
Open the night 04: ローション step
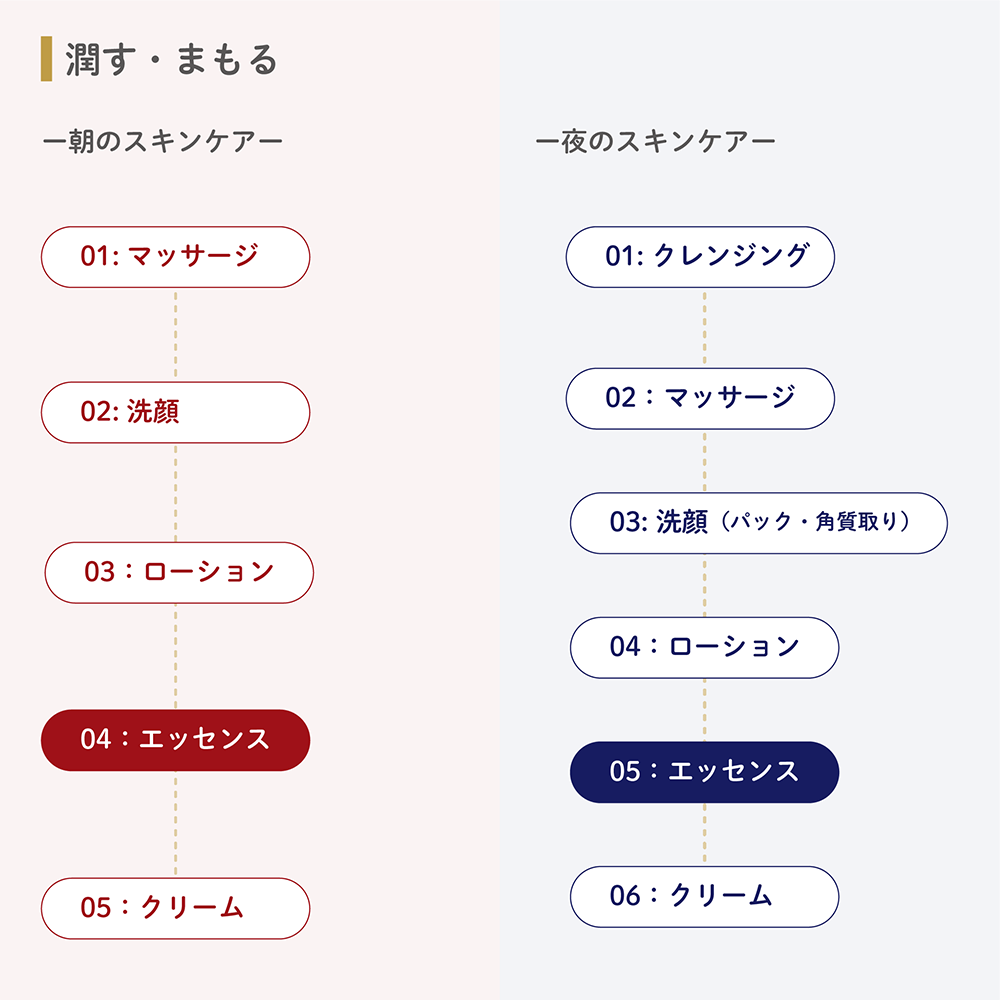(x=705, y=647)
